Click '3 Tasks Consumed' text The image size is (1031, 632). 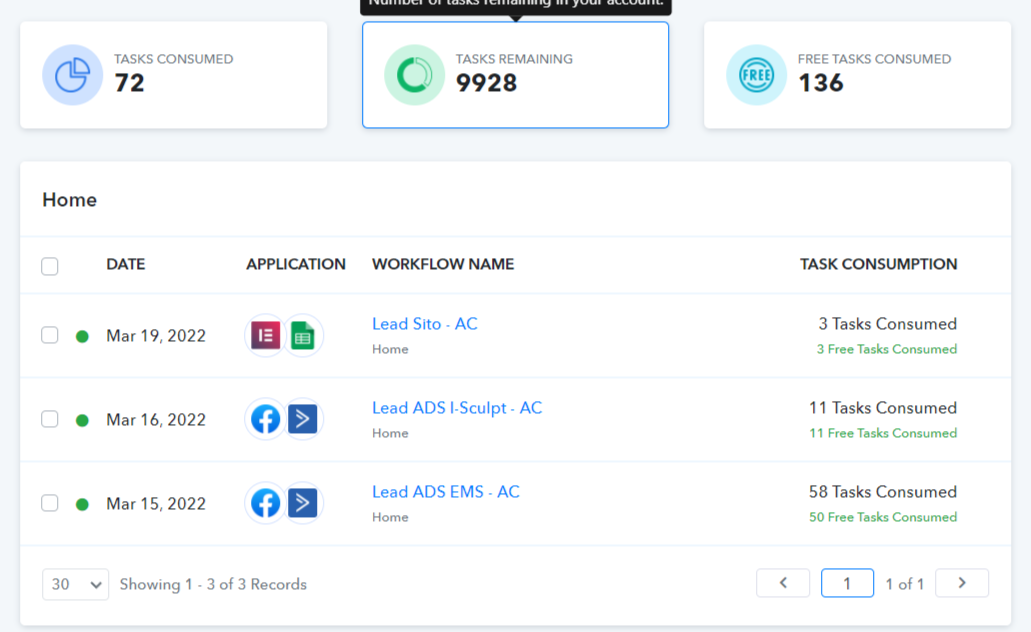(x=888, y=324)
